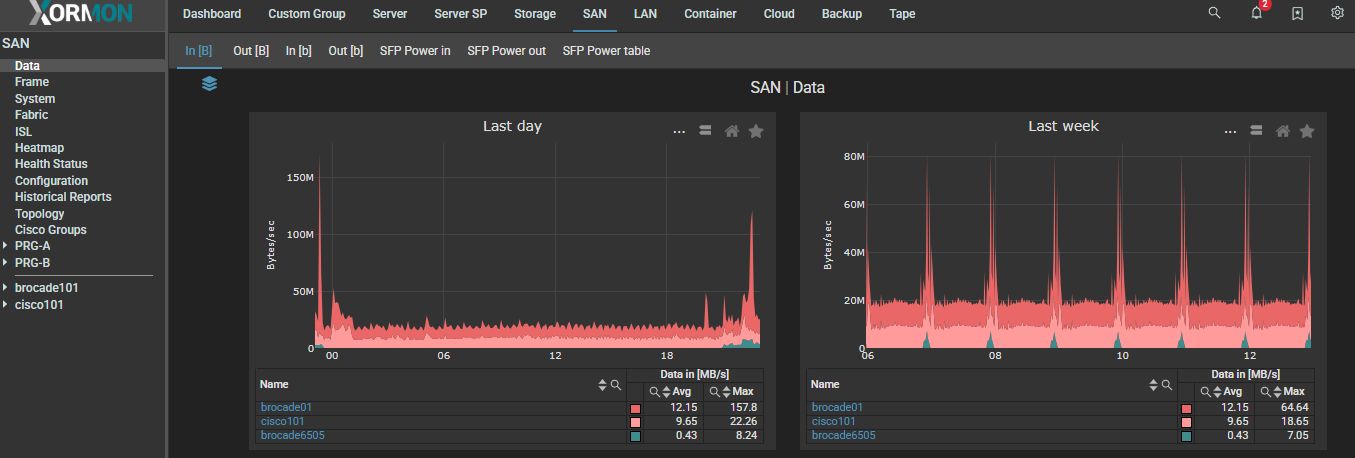
Task: Expand the PRG-A tree node
Action: (x=6, y=246)
